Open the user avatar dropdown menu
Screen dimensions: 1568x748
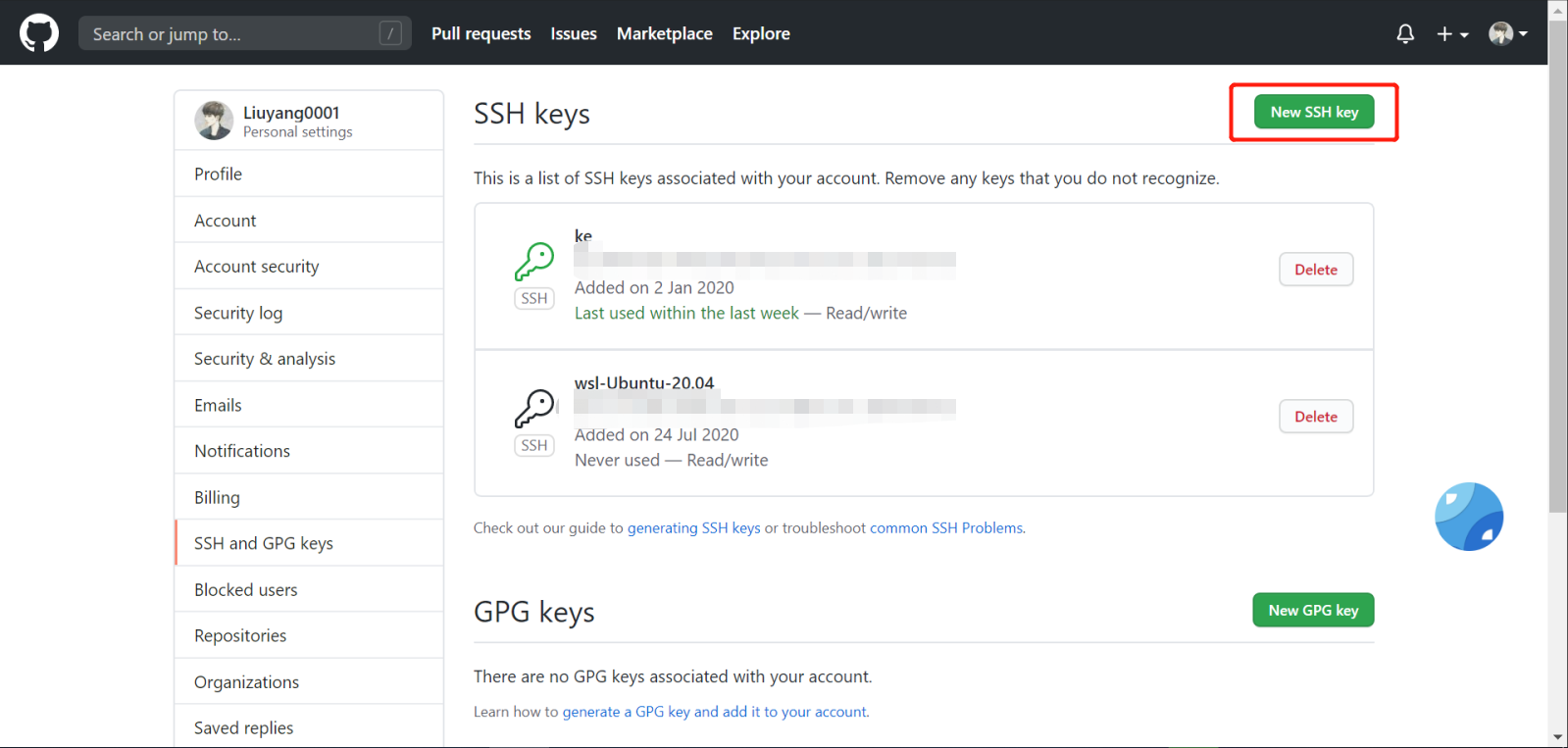[x=1508, y=34]
